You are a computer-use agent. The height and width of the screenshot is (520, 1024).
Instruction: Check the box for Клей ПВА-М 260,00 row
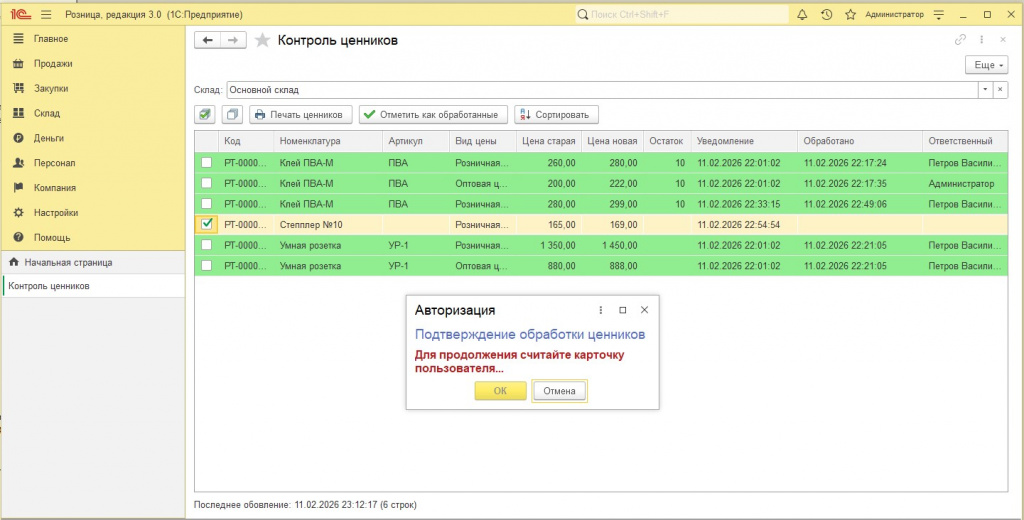tap(206, 162)
